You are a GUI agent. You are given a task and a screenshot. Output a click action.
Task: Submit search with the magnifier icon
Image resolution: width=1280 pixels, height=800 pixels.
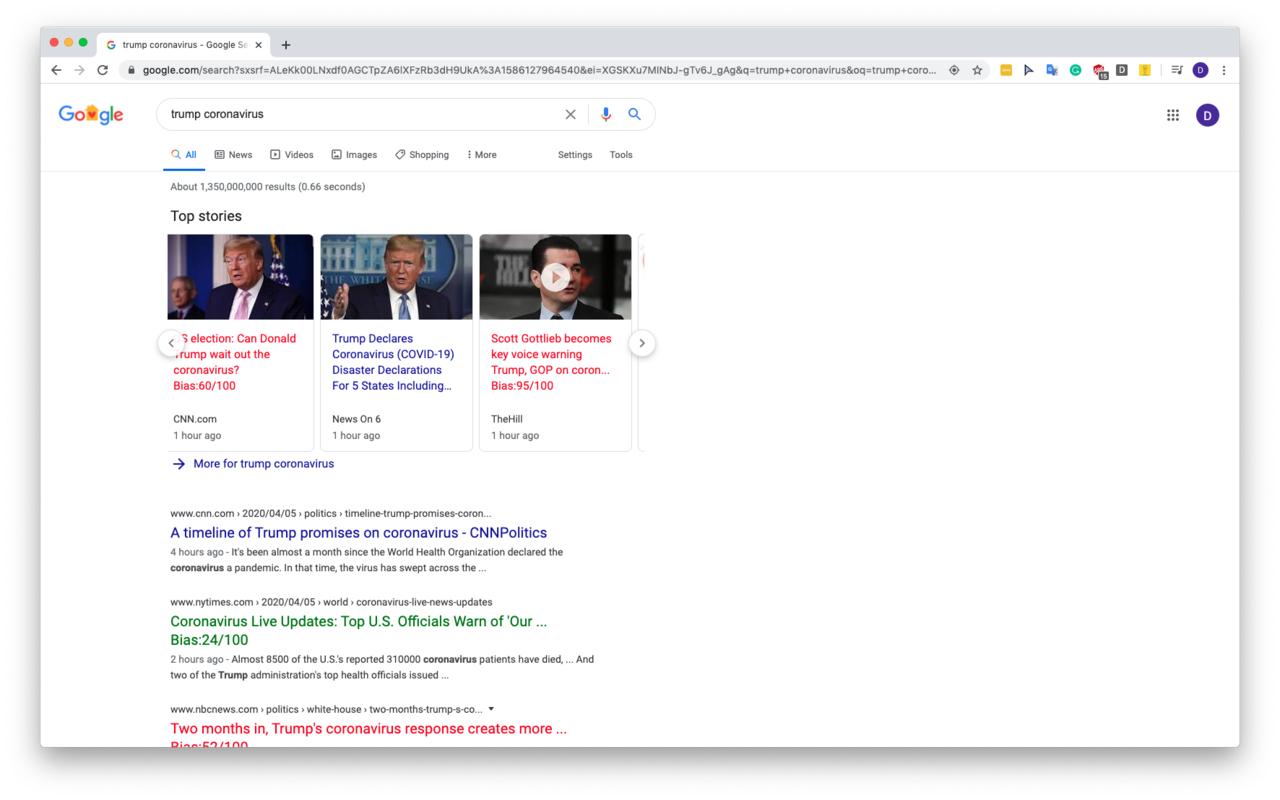[x=634, y=114]
